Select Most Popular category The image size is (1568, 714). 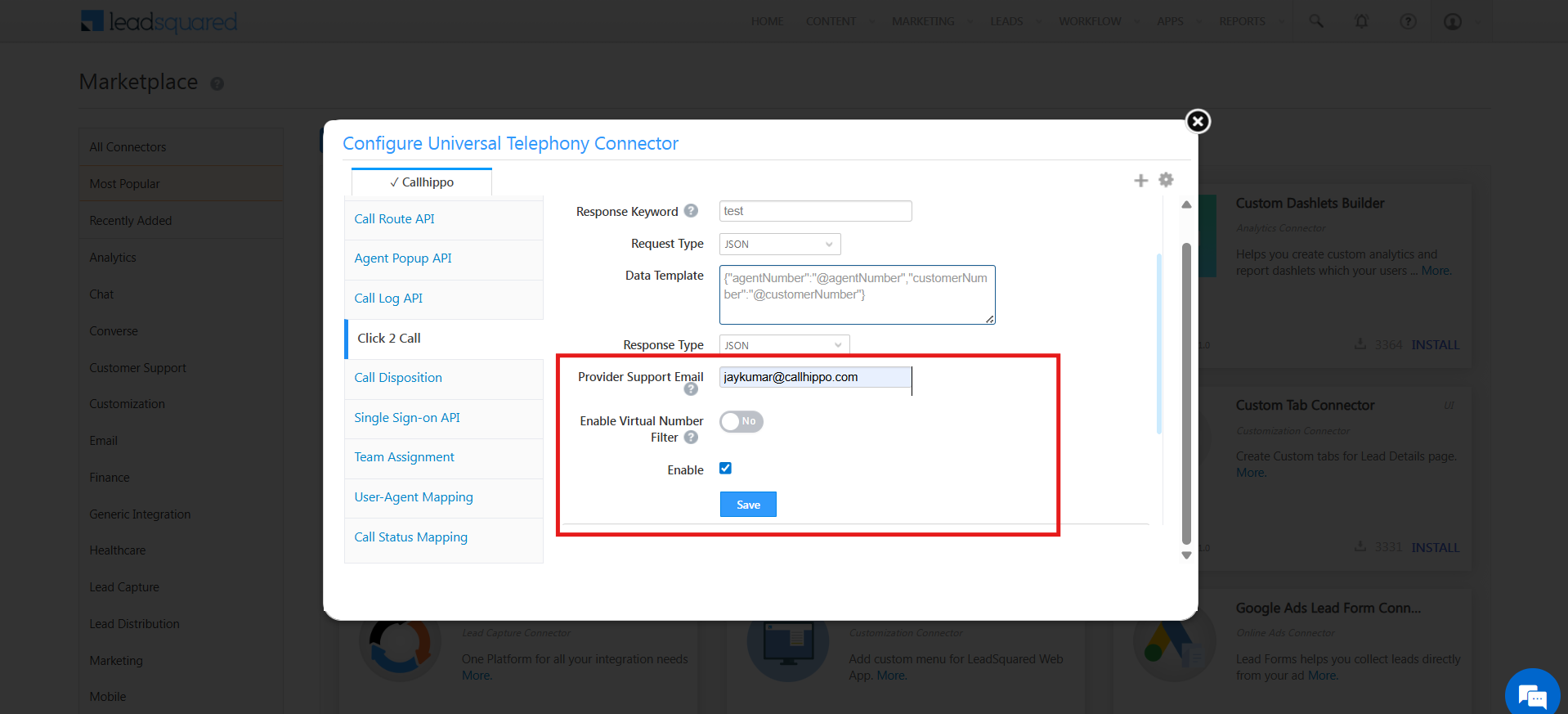(181, 184)
